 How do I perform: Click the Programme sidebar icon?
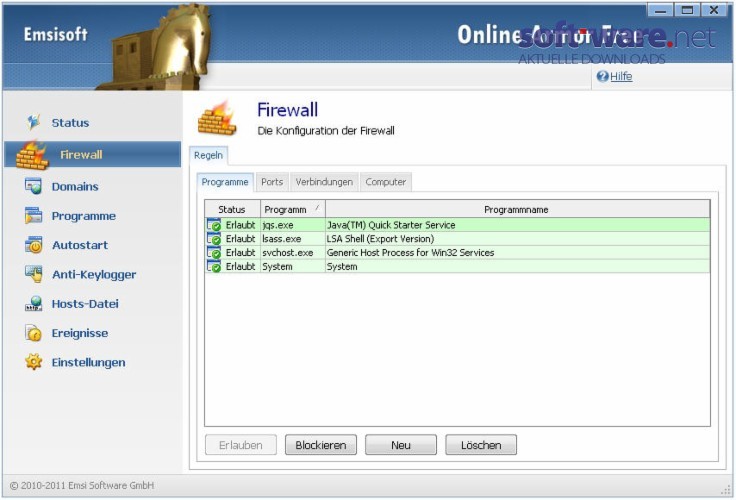pyautogui.click(x=33, y=216)
